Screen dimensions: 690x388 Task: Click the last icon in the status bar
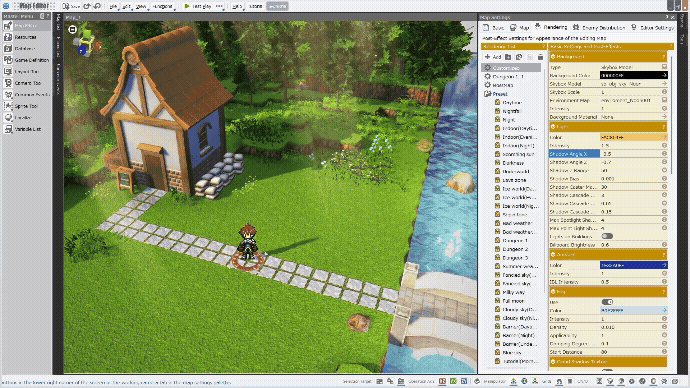point(675,381)
